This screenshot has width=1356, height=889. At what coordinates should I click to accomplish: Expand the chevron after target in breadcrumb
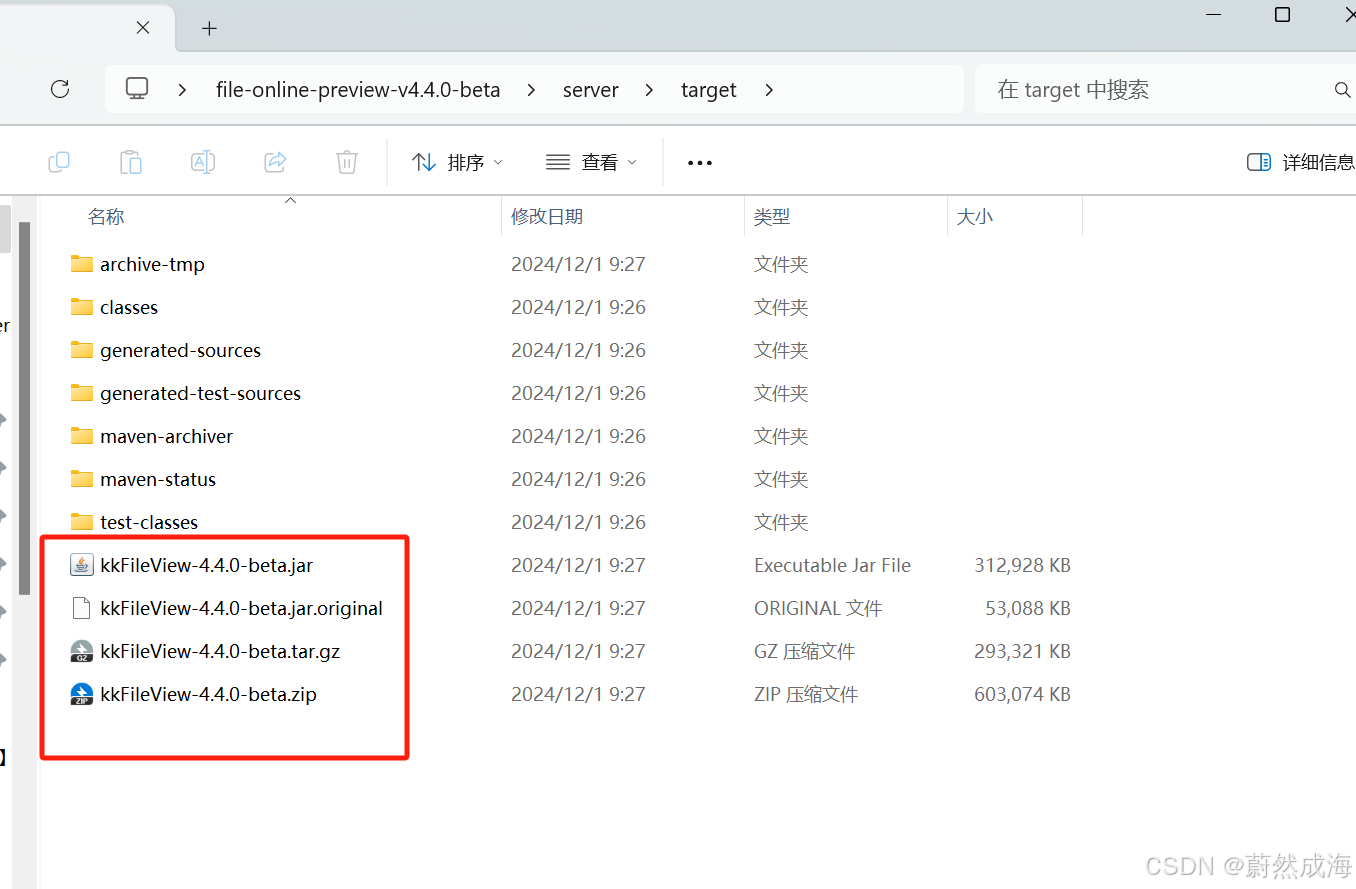769,90
